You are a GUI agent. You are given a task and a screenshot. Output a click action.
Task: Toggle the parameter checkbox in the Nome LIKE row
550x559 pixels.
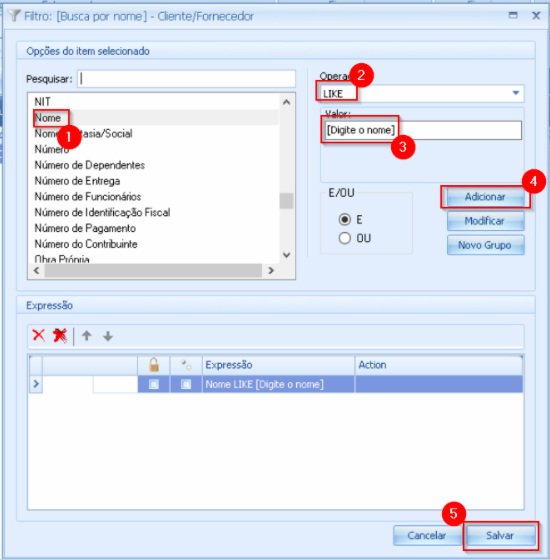tap(186, 384)
